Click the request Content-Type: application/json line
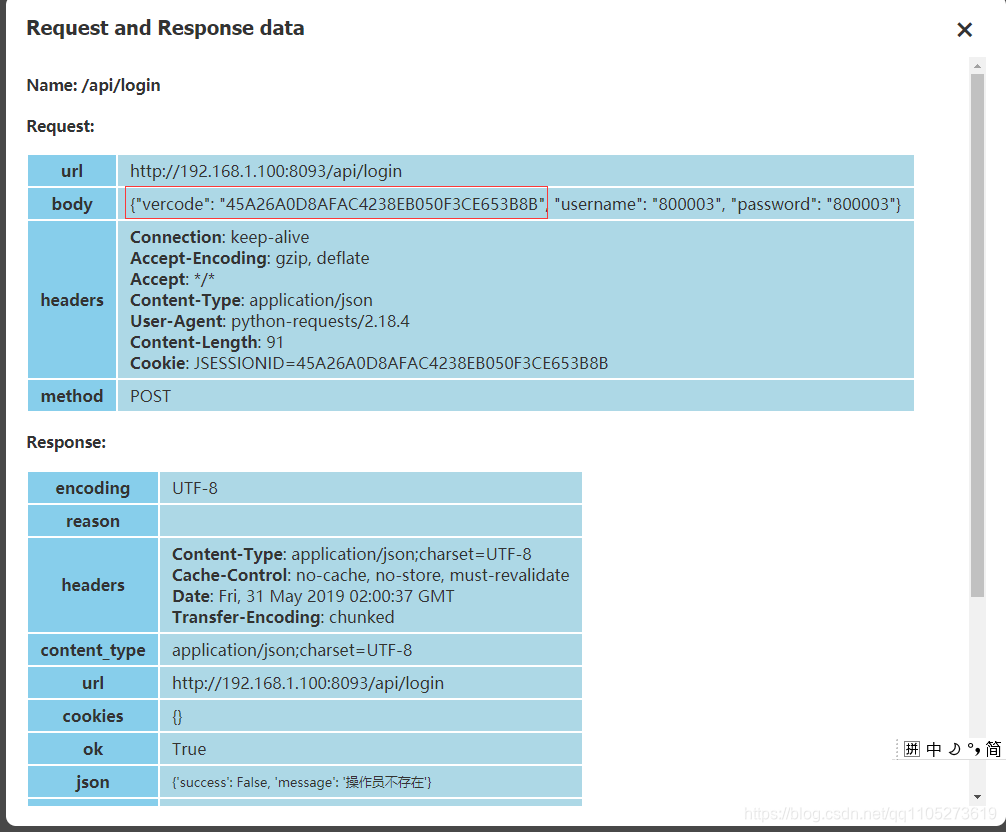The height and width of the screenshot is (832, 1006). (x=251, y=300)
